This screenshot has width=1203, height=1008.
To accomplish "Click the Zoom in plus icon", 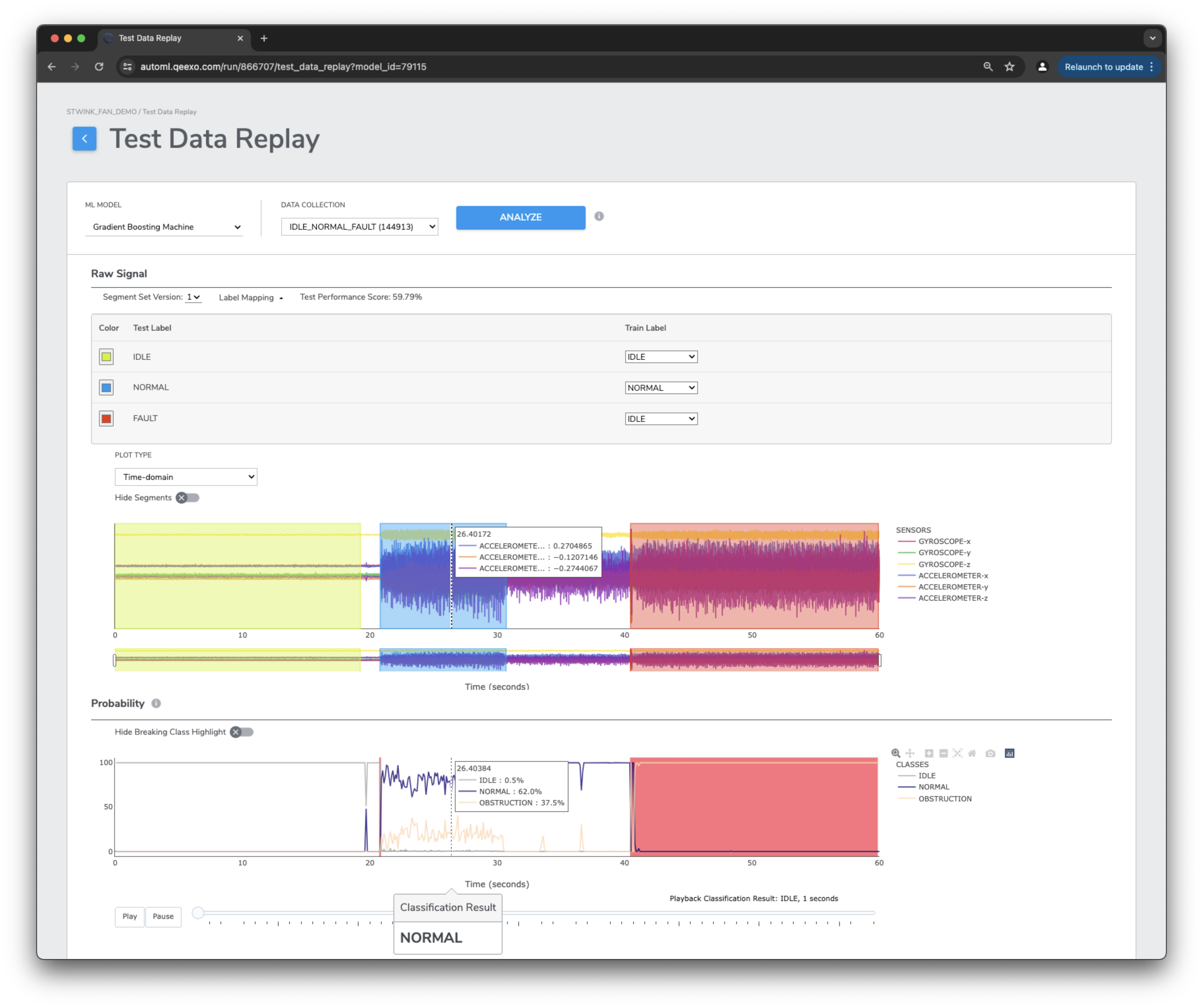I will [x=929, y=753].
